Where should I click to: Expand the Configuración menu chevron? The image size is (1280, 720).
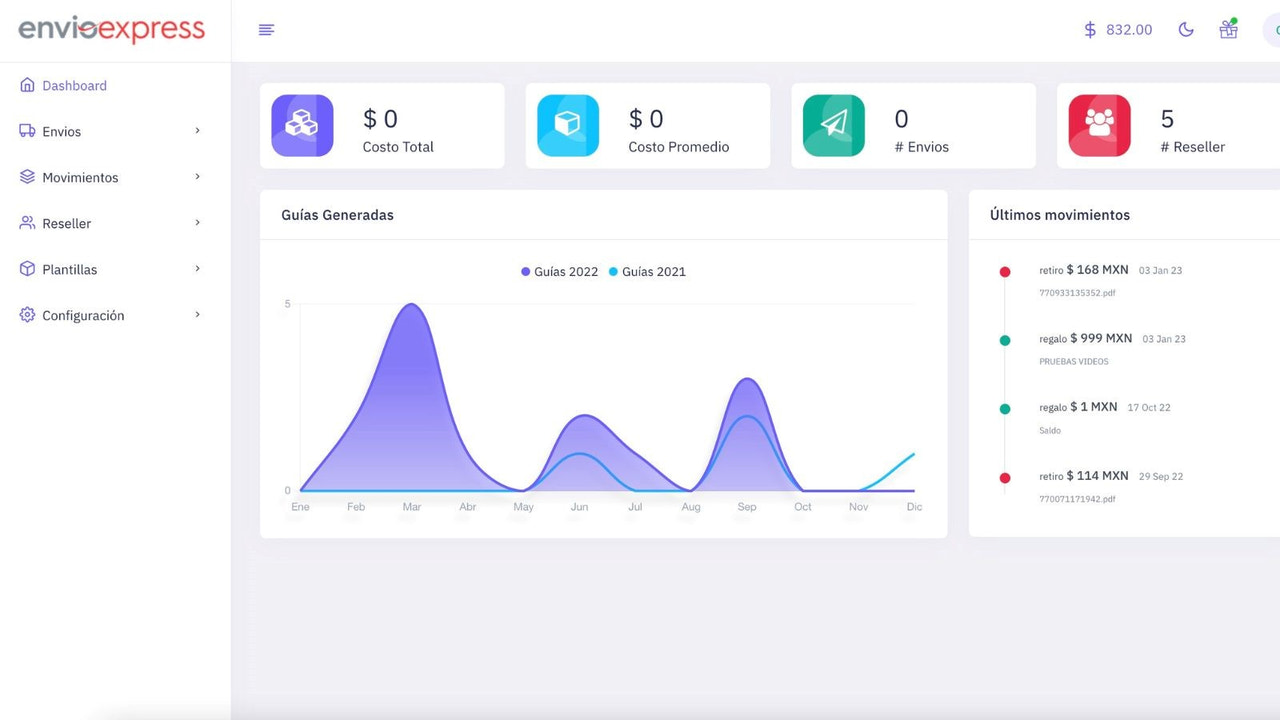click(x=197, y=315)
